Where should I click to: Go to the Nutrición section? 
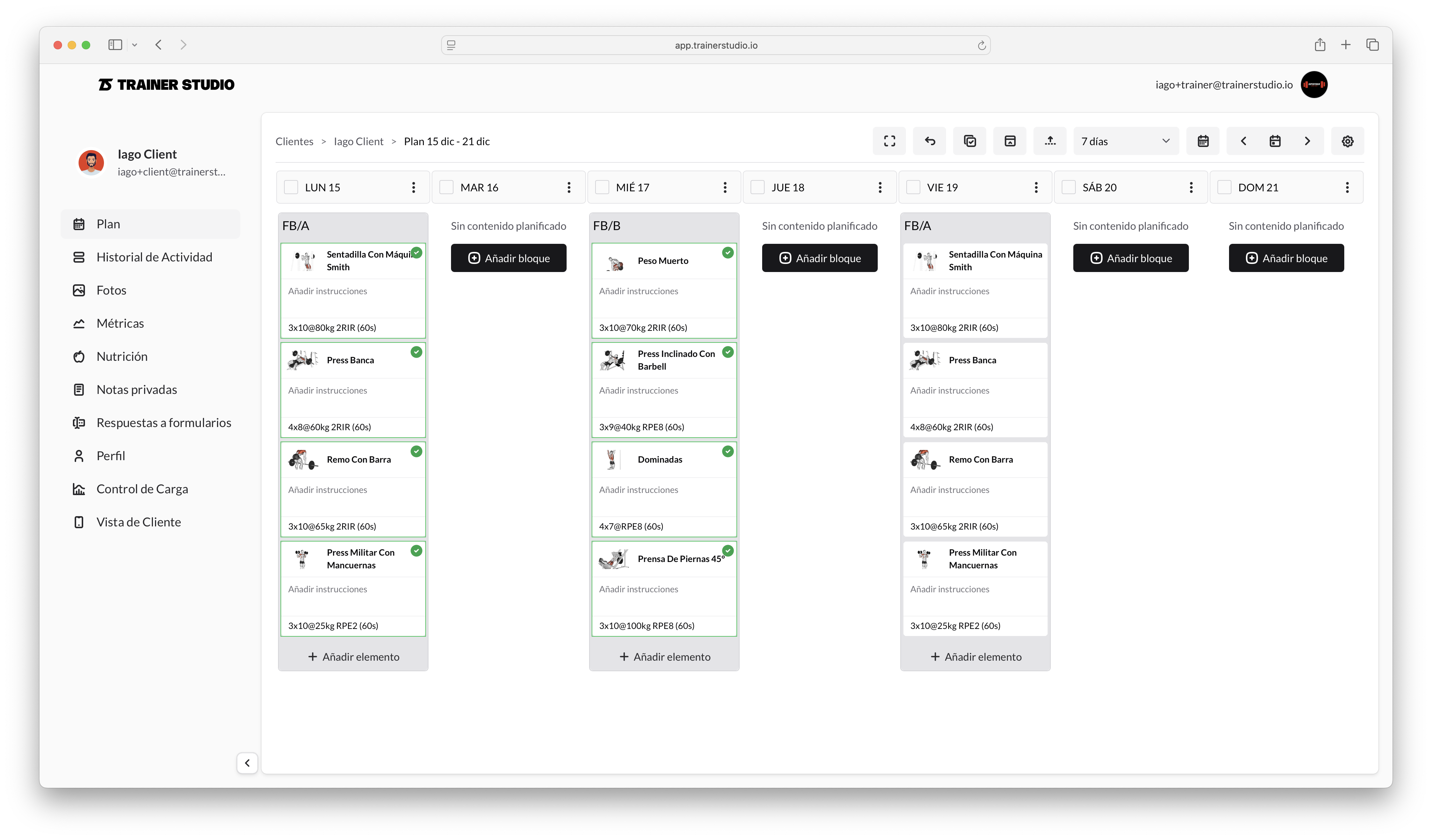point(122,356)
